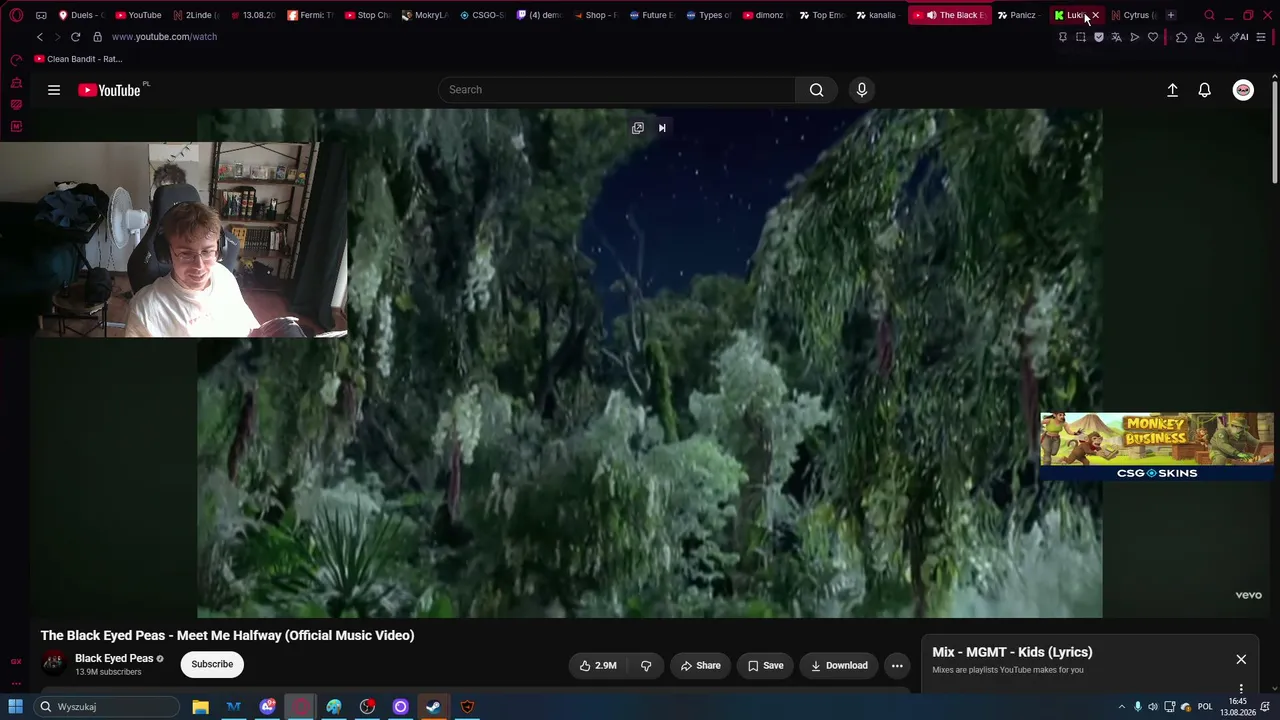
Task: Switch to the Duels tab
Action: click(x=82, y=15)
